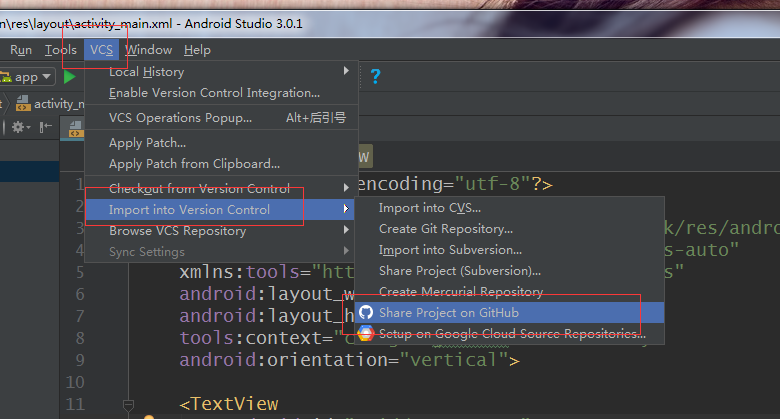Click Checkout from Version Control arrow

pos(346,188)
